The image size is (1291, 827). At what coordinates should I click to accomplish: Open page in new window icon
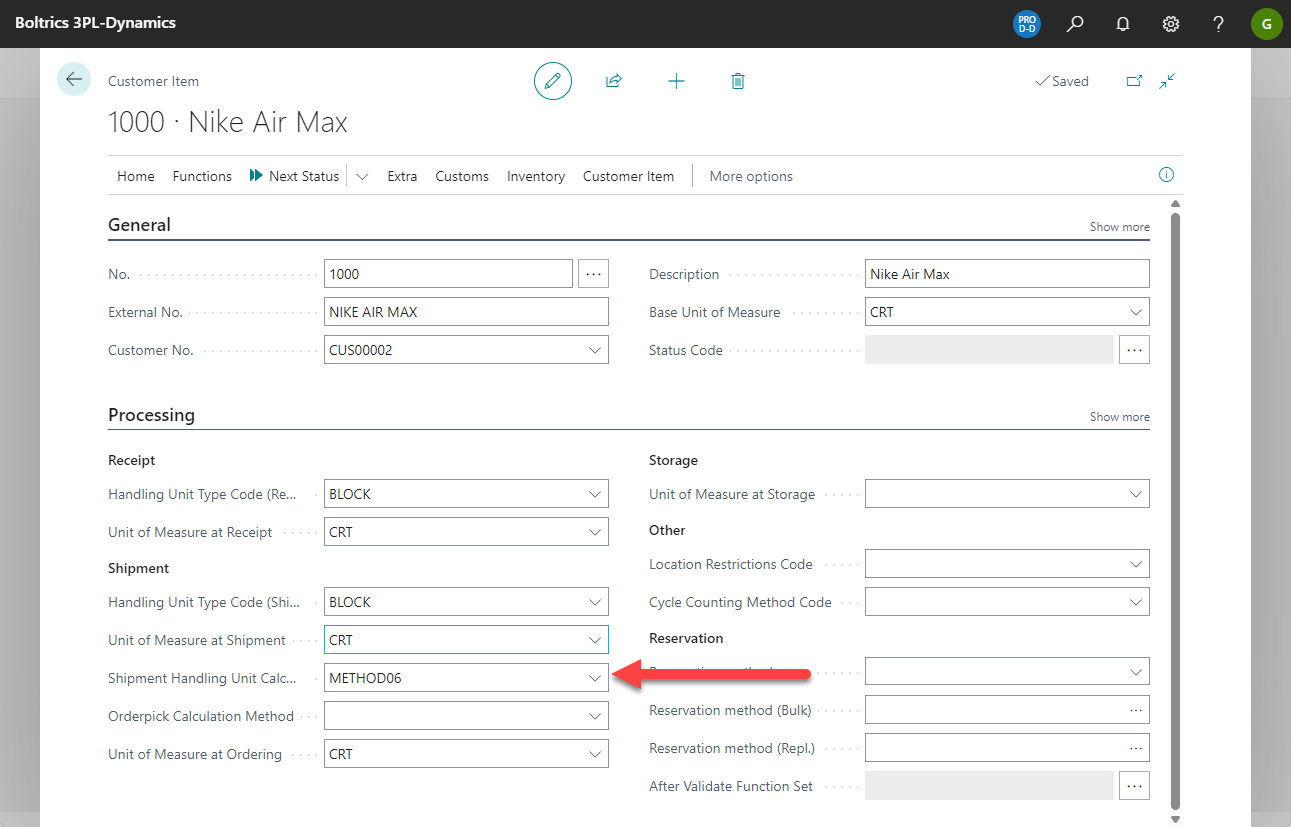coord(1134,81)
